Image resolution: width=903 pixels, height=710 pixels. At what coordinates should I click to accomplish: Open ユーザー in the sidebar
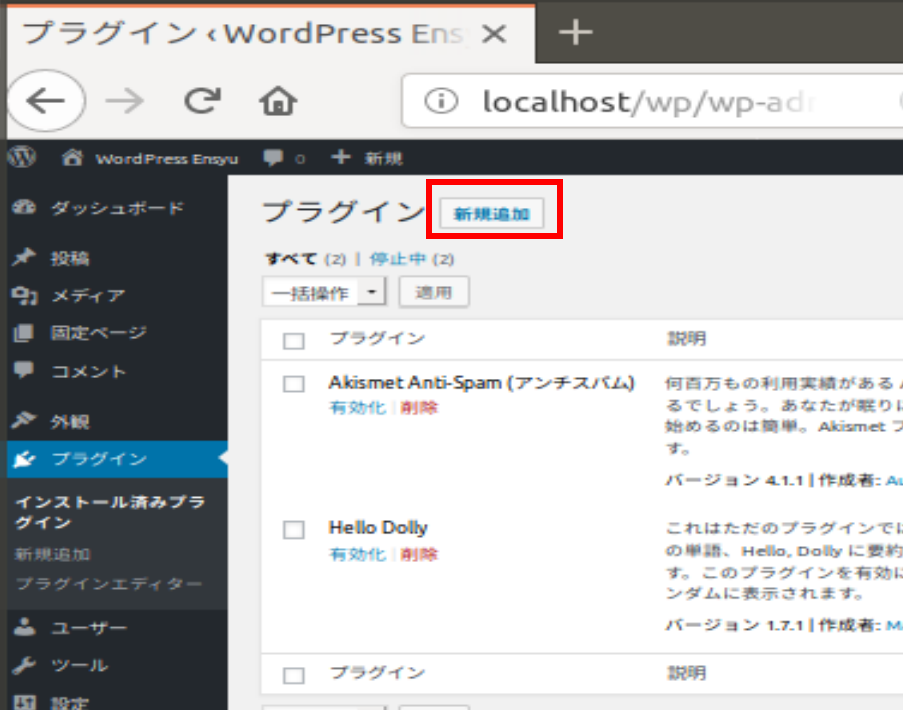tap(117, 627)
